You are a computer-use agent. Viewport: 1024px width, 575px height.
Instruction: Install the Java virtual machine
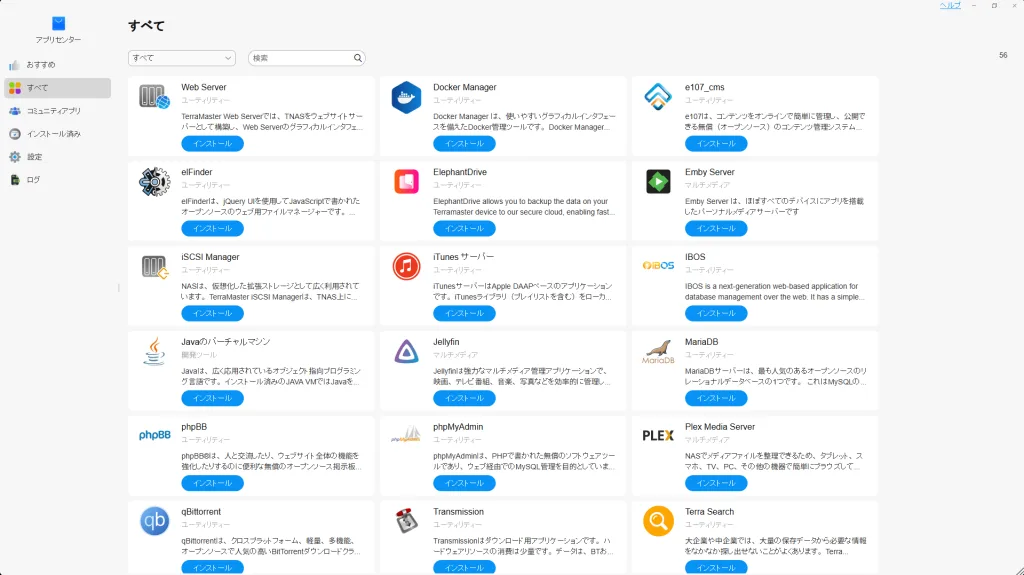212,399
